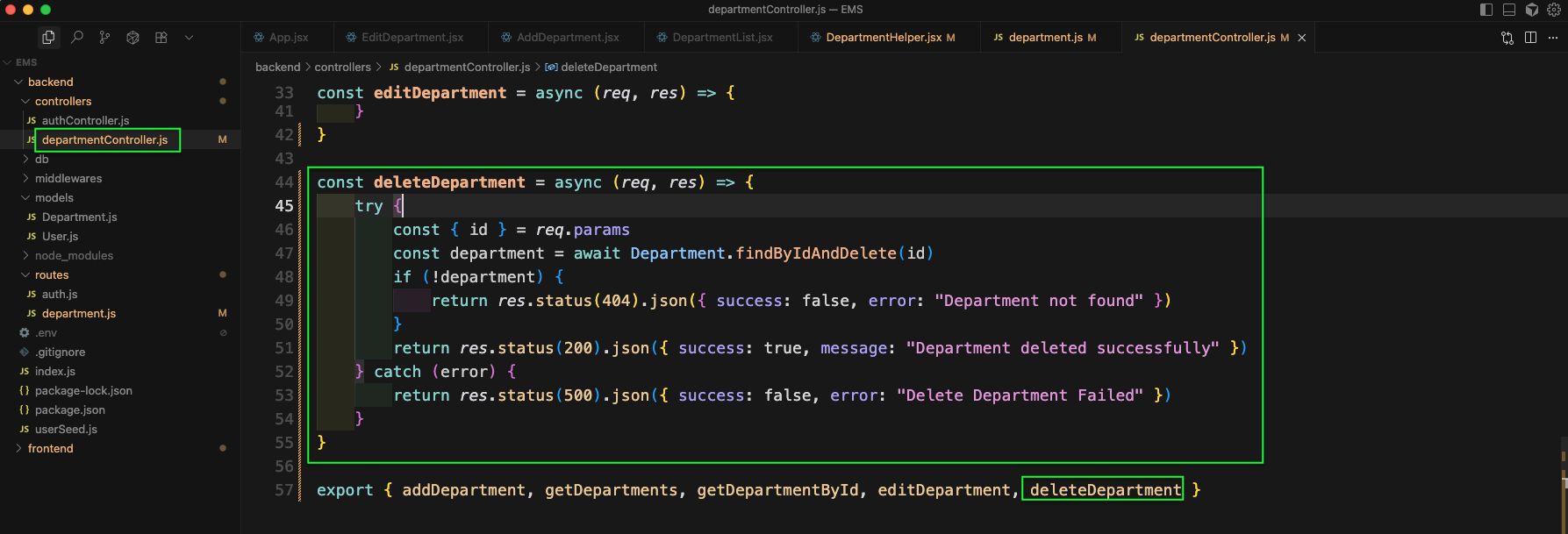Open the Source Control view icon

tap(105, 38)
